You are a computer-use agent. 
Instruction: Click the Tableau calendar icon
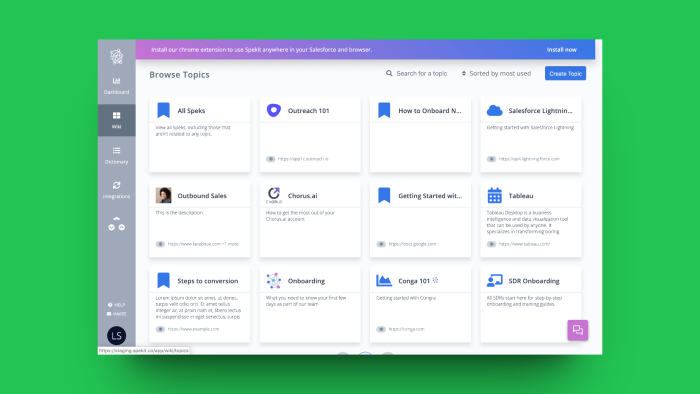click(495, 195)
